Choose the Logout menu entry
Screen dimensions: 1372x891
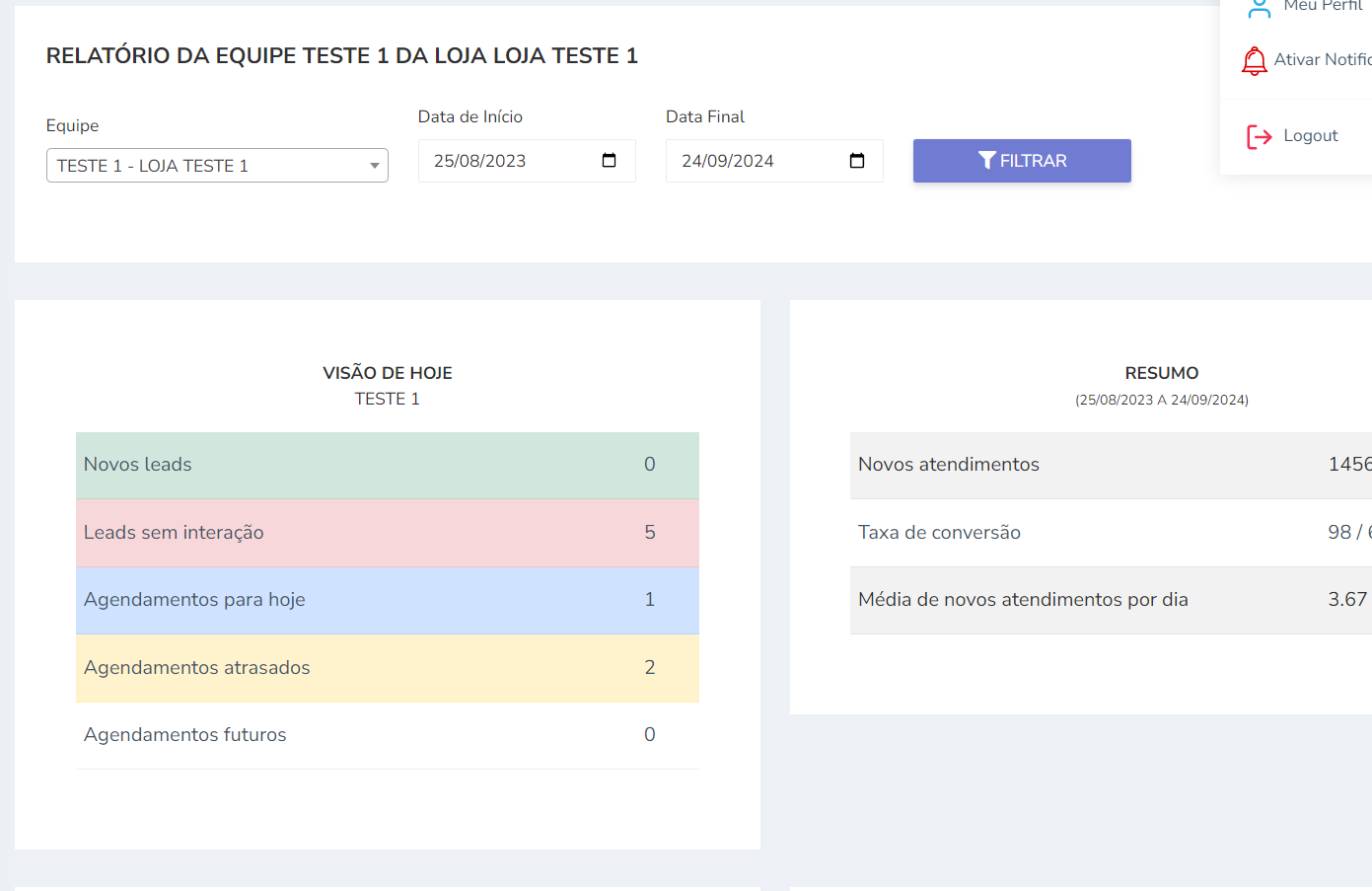(x=1310, y=136)
